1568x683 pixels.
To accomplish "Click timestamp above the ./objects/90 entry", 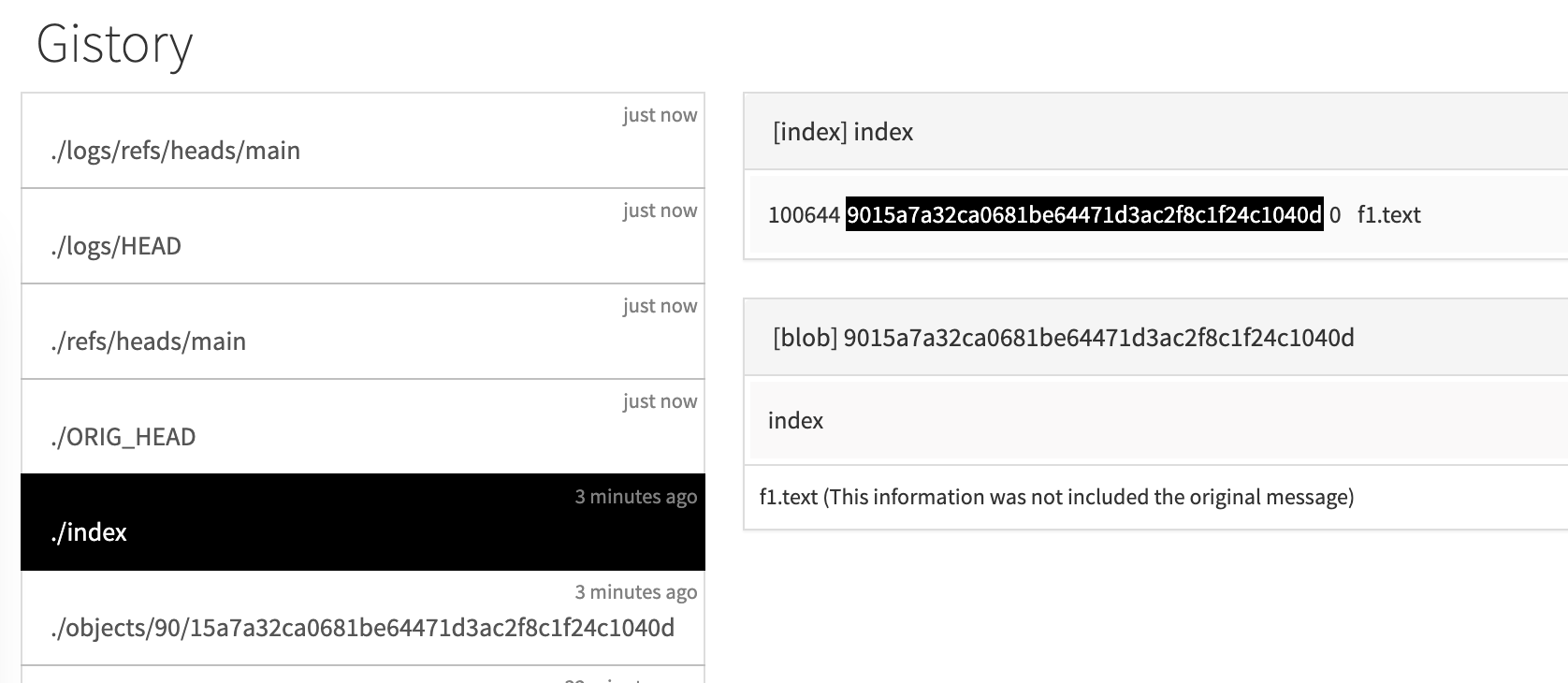I will pyautogui.click(x=635, y=592).
